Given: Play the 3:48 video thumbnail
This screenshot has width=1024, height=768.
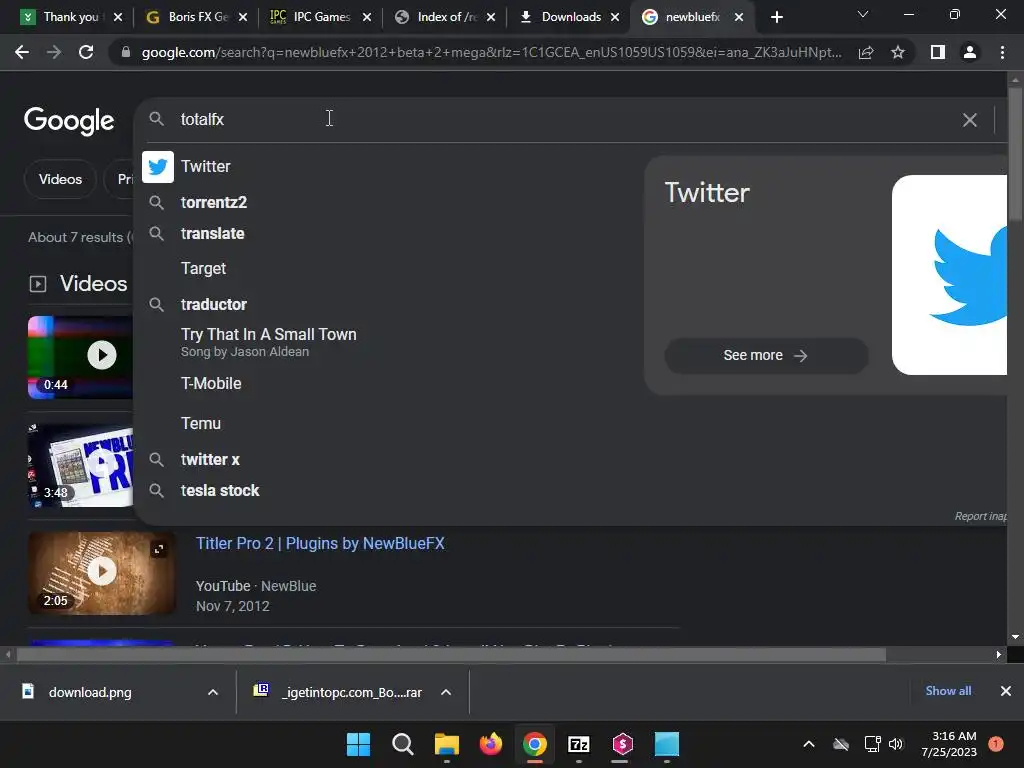Looking at the screenshot, I should [x=80, y=466].
